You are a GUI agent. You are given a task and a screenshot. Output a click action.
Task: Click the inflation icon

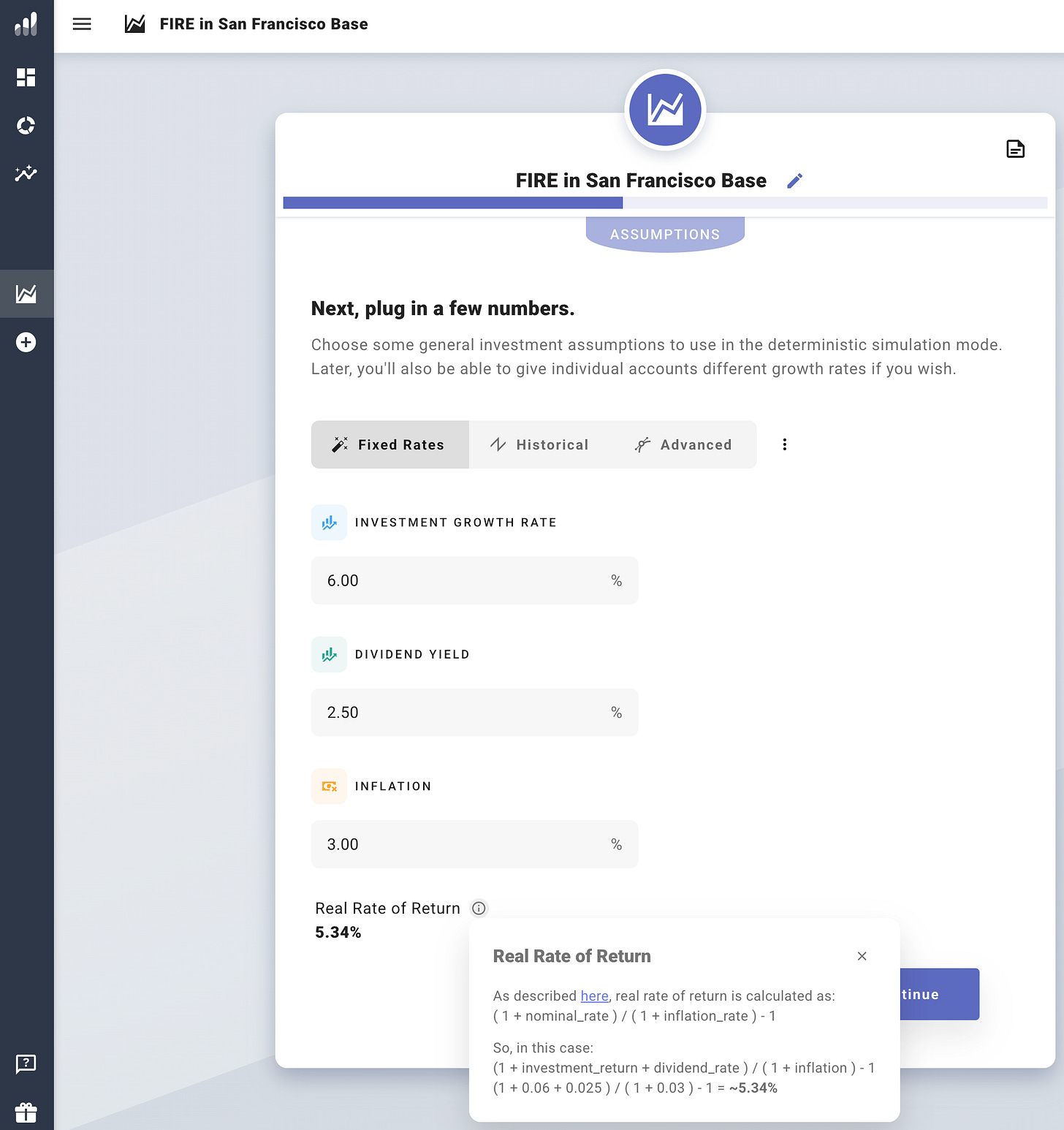329,786
